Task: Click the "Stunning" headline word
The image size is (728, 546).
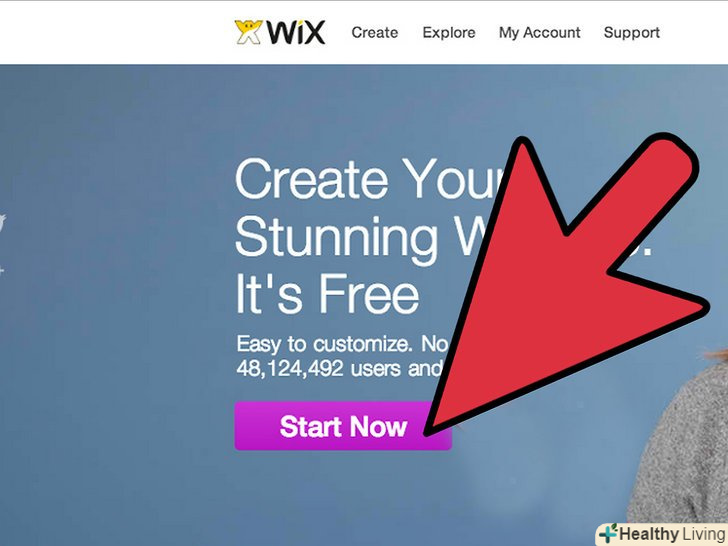Action: (337, 237)
